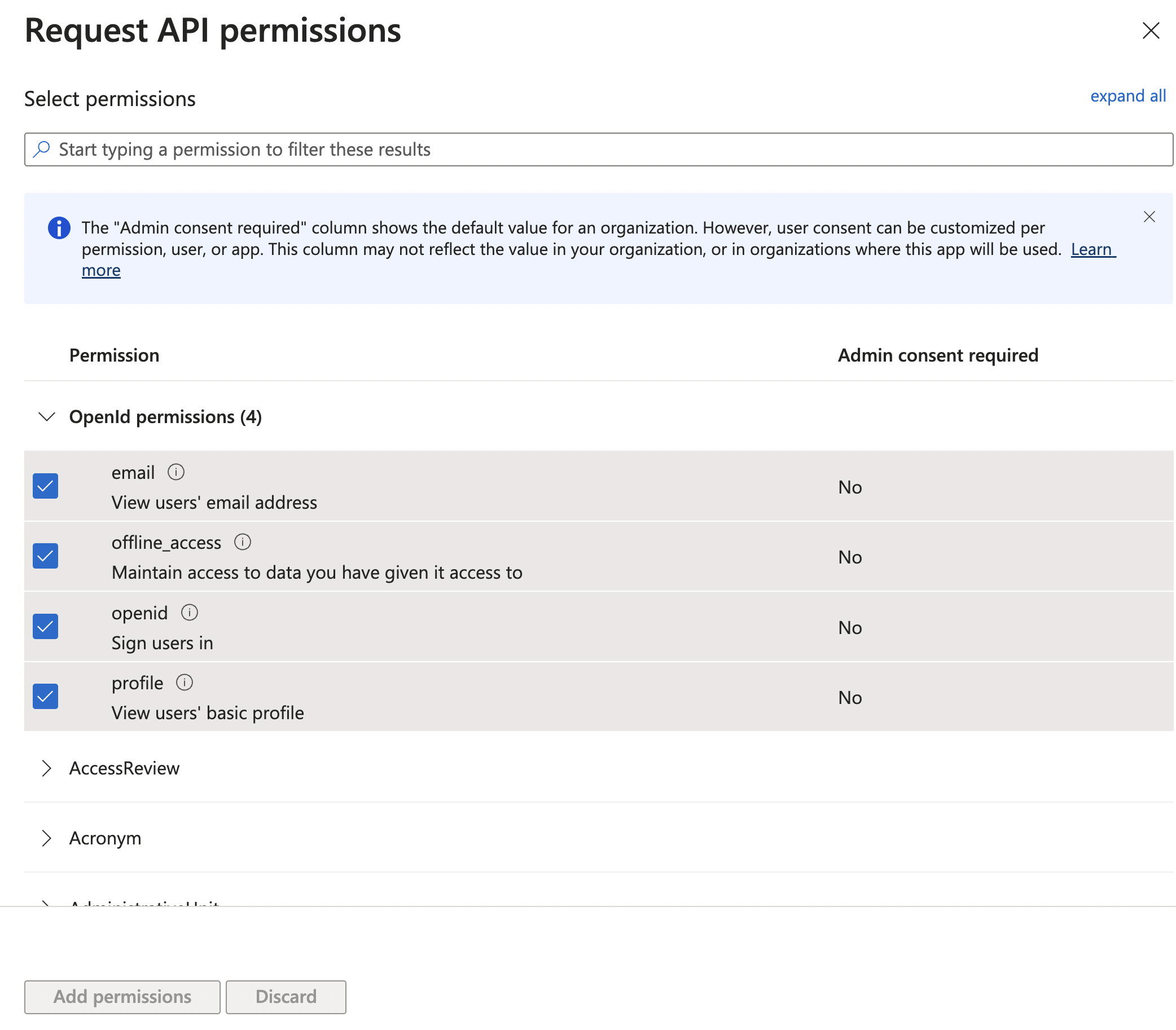Uncheck the openid permission checkbox

point(46,626)
